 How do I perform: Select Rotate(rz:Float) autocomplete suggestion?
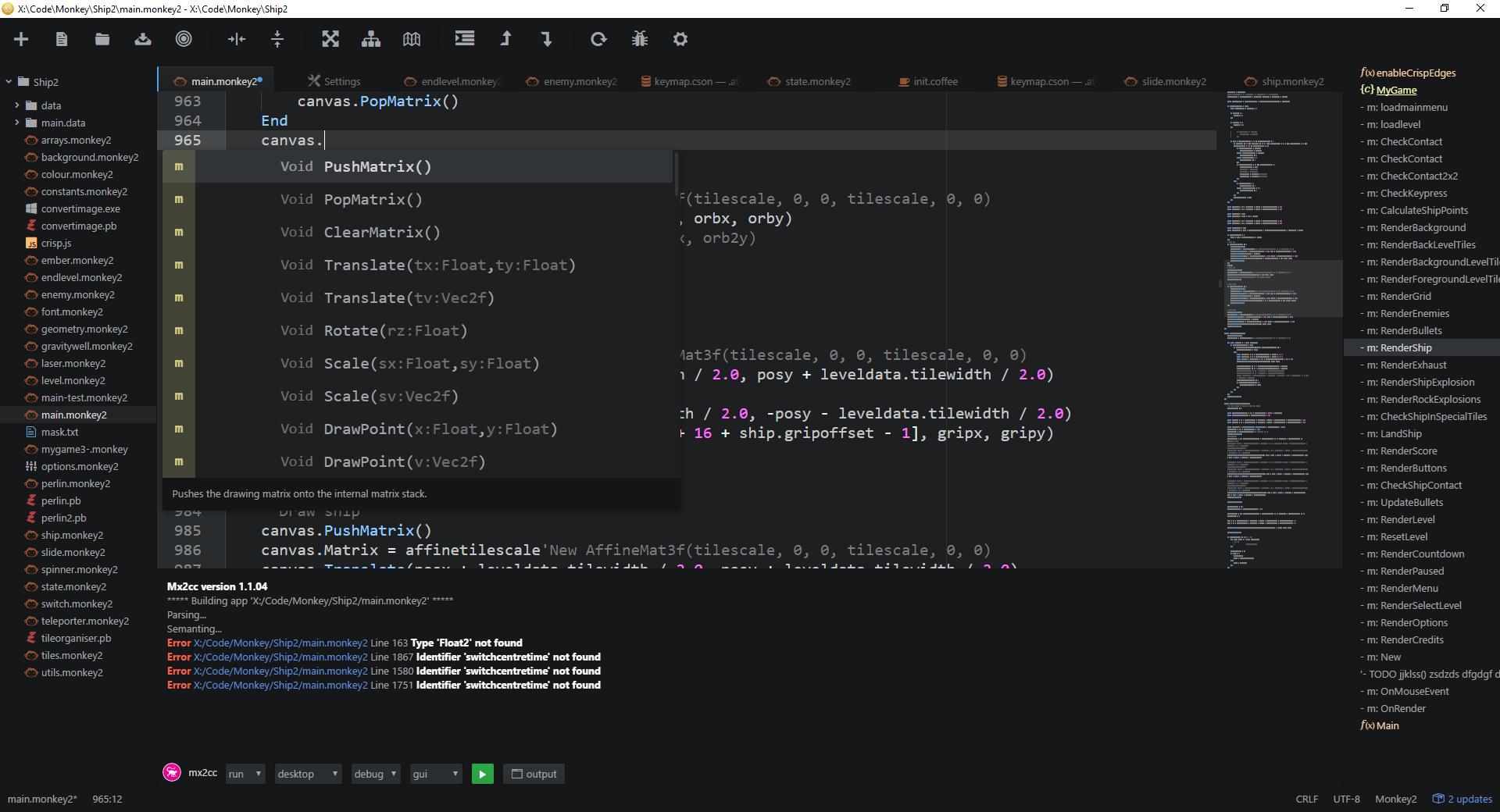(395, 330)
